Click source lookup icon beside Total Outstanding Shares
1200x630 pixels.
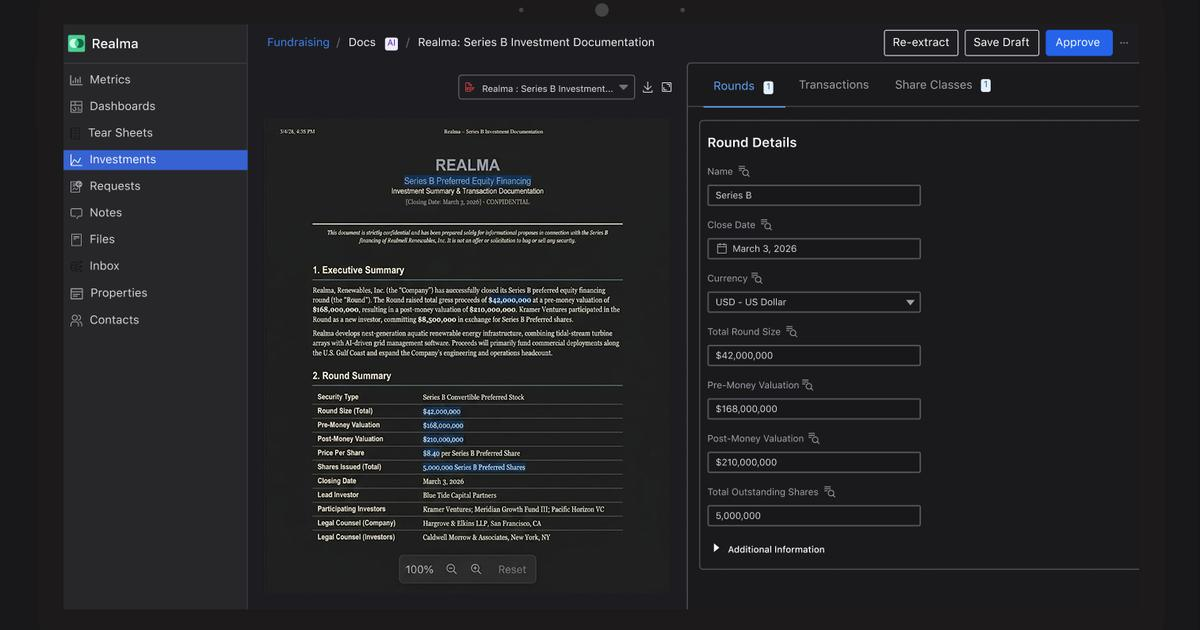(x=830, y=492)
